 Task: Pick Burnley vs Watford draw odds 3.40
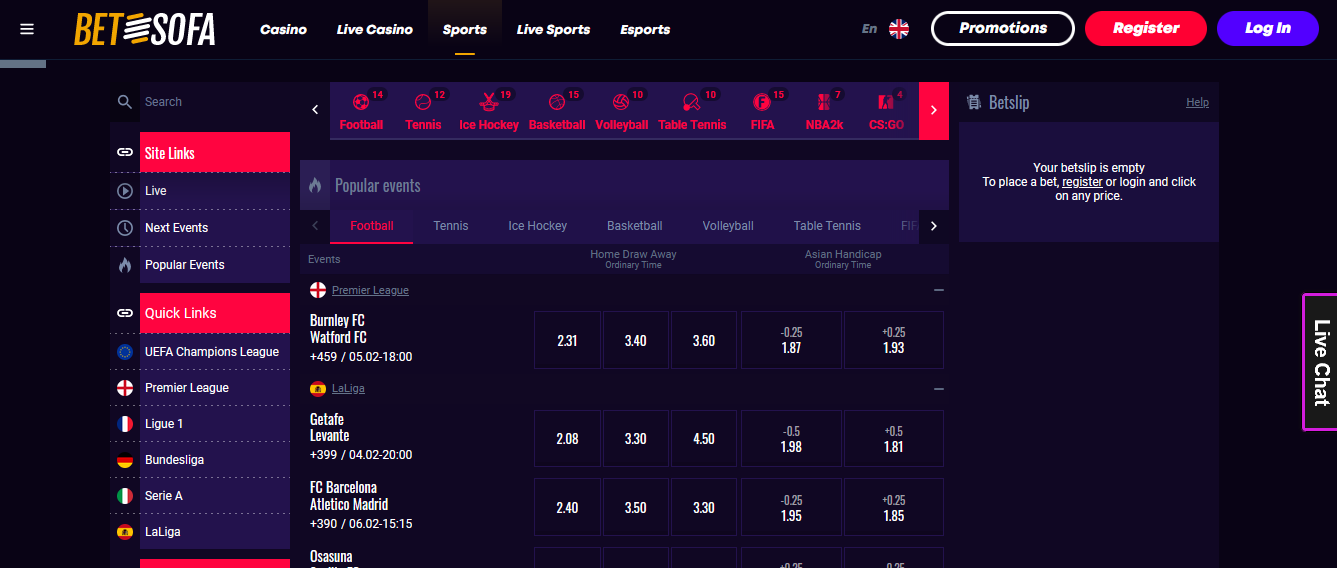[635, 340]
